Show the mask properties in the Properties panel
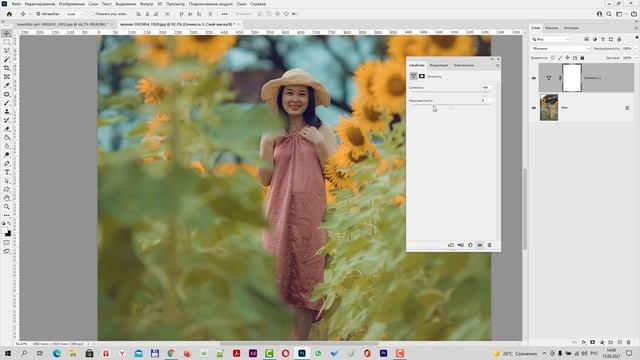Viewport: 640px width, 360px height. tap(422, 76)
